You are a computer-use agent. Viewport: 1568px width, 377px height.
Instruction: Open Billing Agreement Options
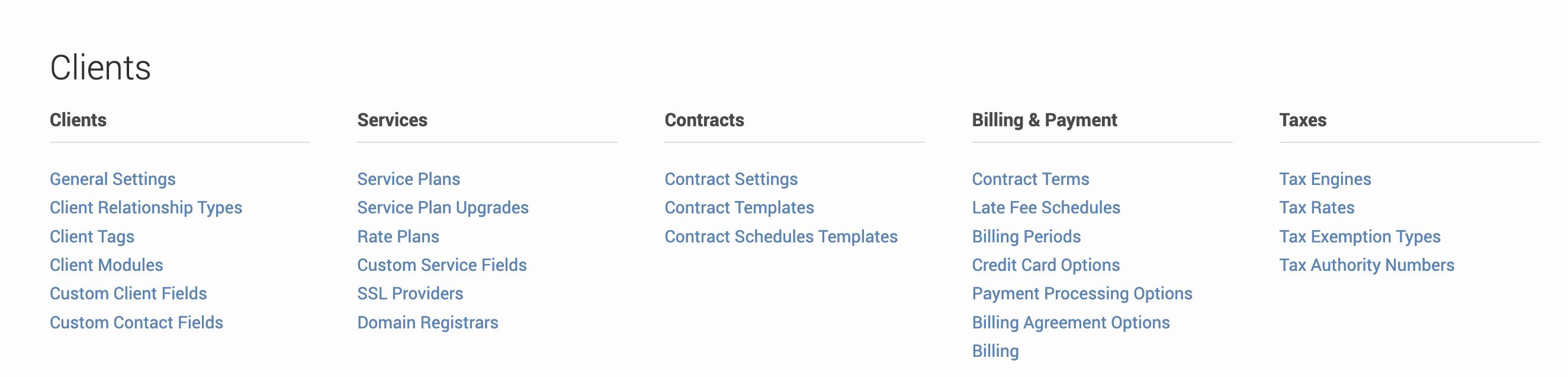(1070, 322)
